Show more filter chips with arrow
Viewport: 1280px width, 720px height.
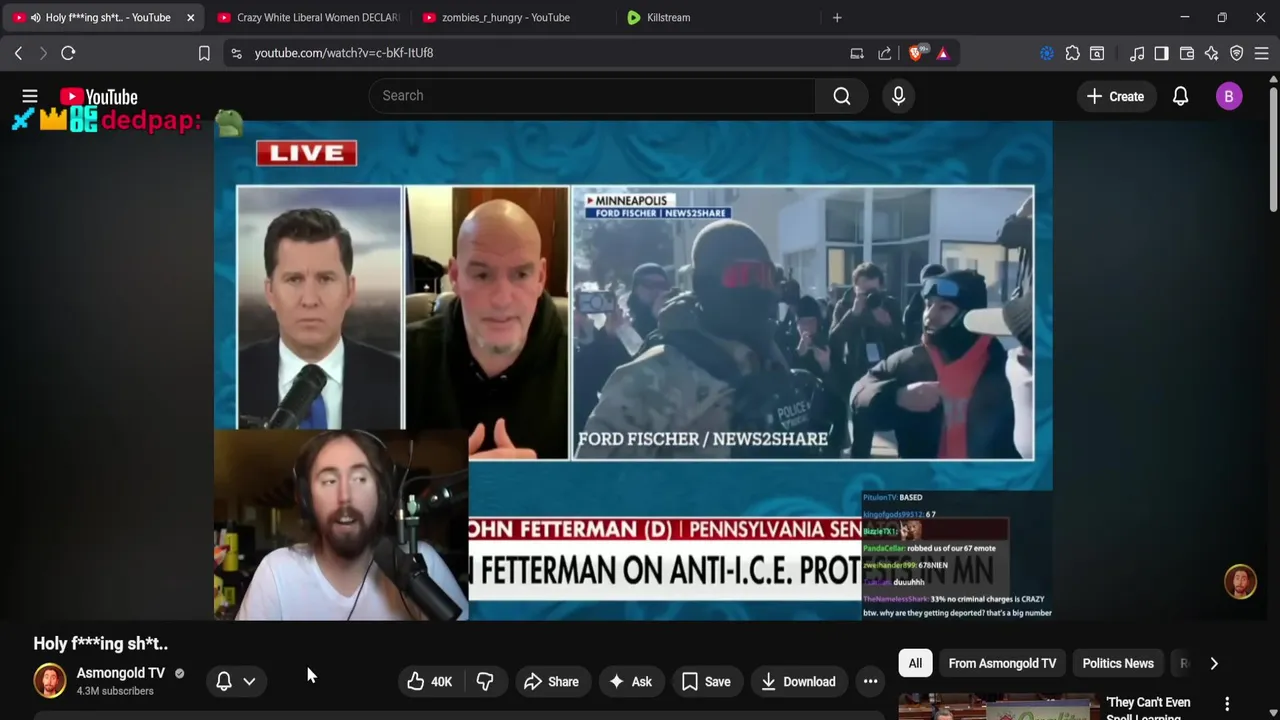point(1214,663)
